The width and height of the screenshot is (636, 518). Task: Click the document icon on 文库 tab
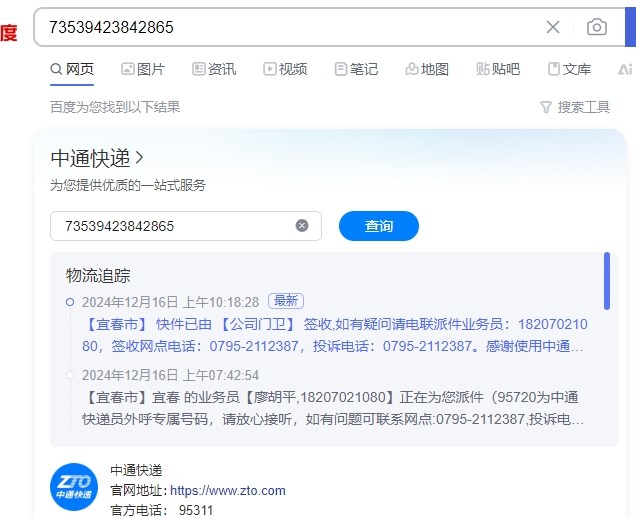coord(553,69)
